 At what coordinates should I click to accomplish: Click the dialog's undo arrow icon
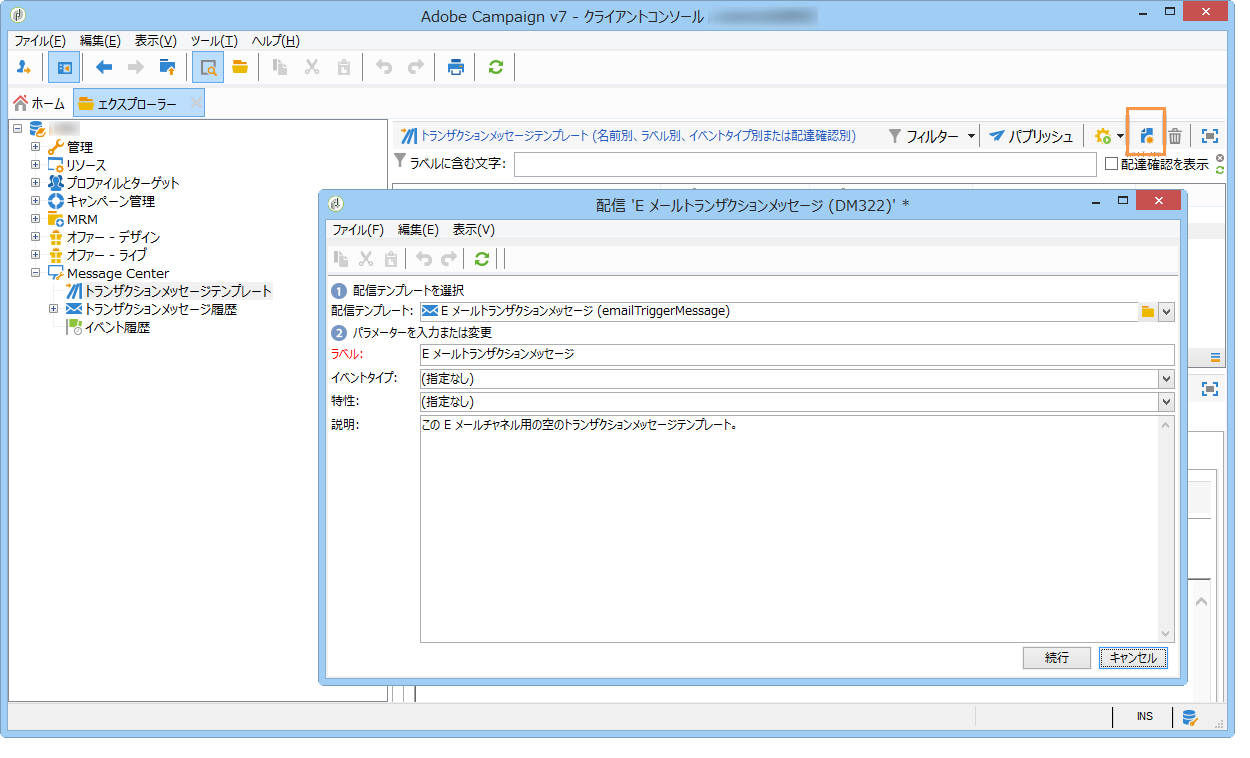[x=424, y=259]
